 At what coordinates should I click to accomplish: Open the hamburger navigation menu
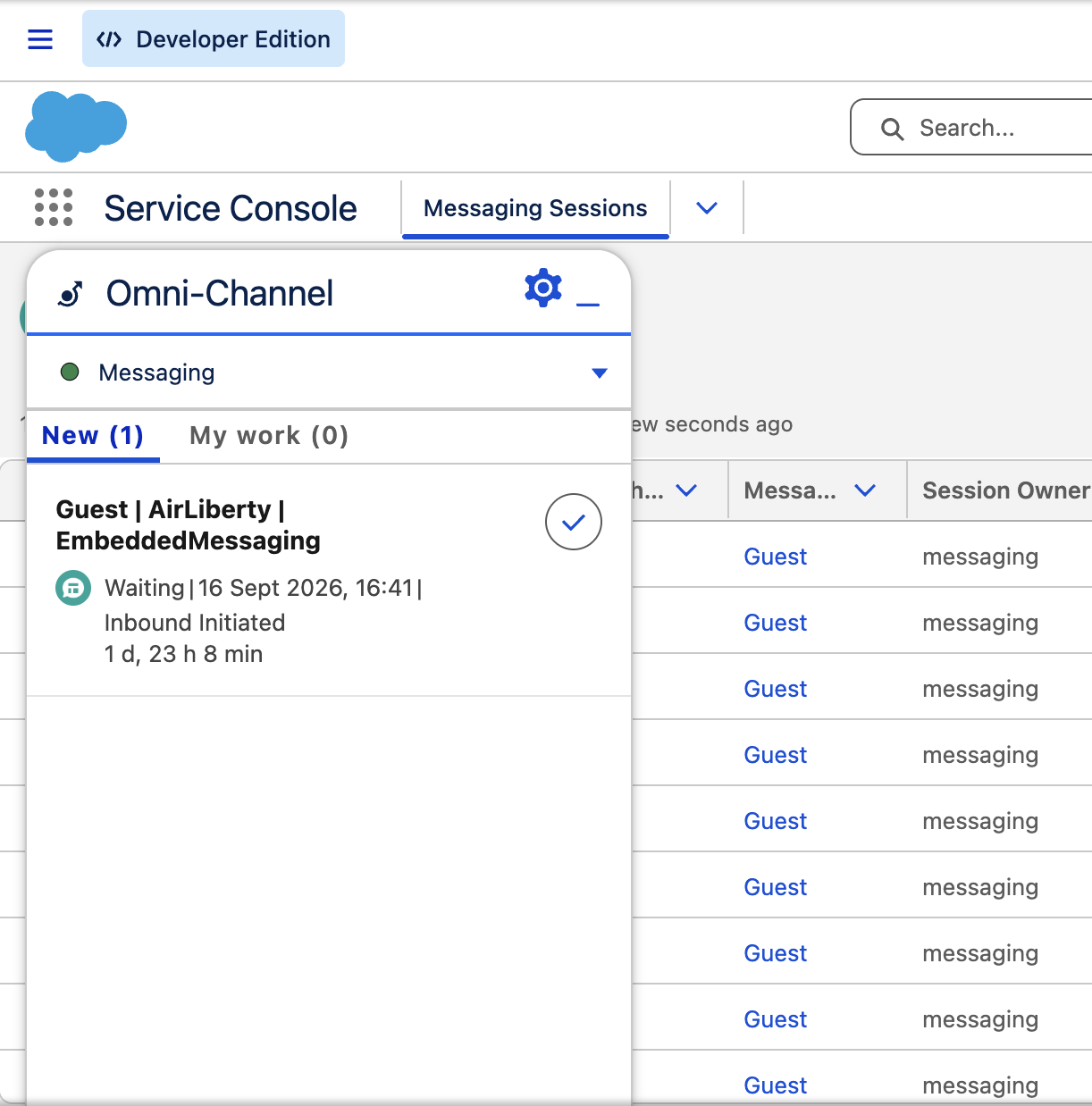click(x=40, y=39)
